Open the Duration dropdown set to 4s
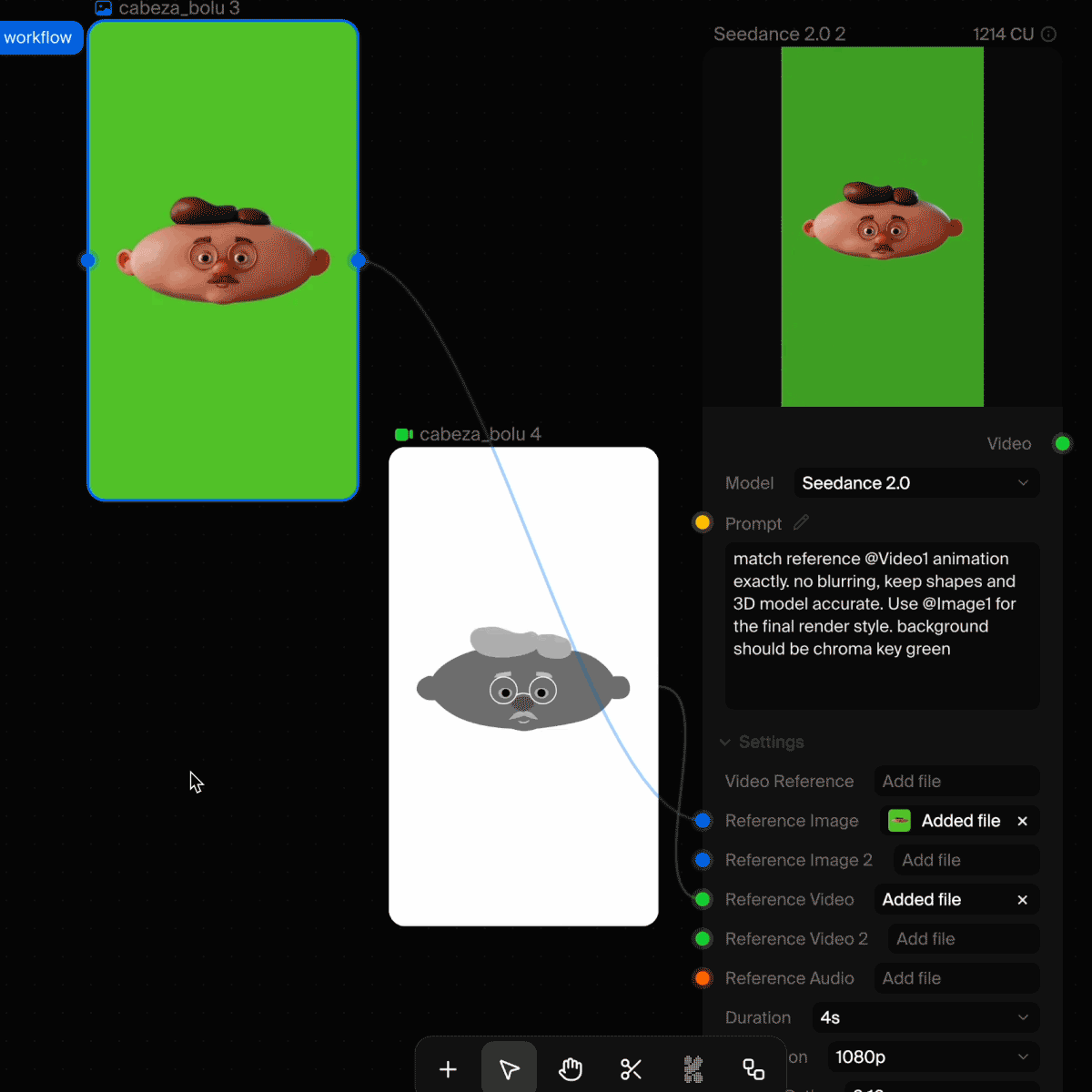1092x1092 pixels. coord(925,1017)
